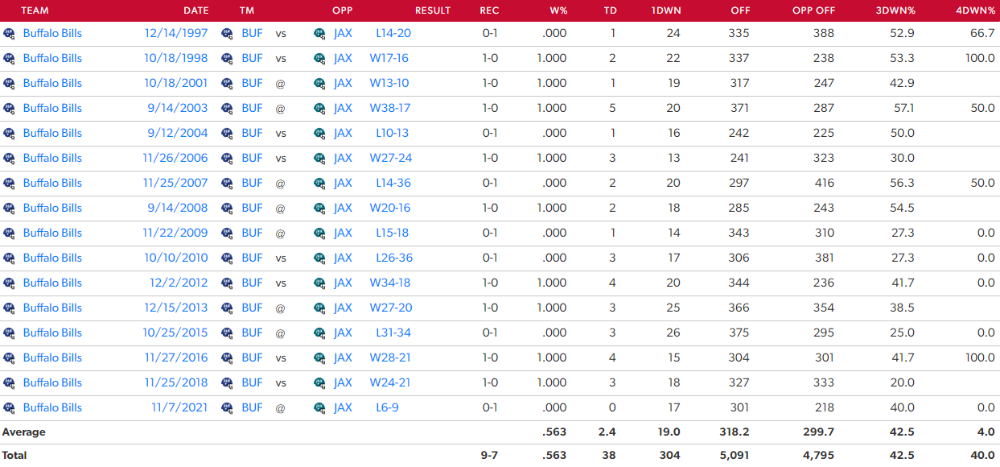Click the Jaguars logo in the 9/14/2008 row
Image resolution: width=1000 pixels, height=467 pixels.
coord(320,208)
